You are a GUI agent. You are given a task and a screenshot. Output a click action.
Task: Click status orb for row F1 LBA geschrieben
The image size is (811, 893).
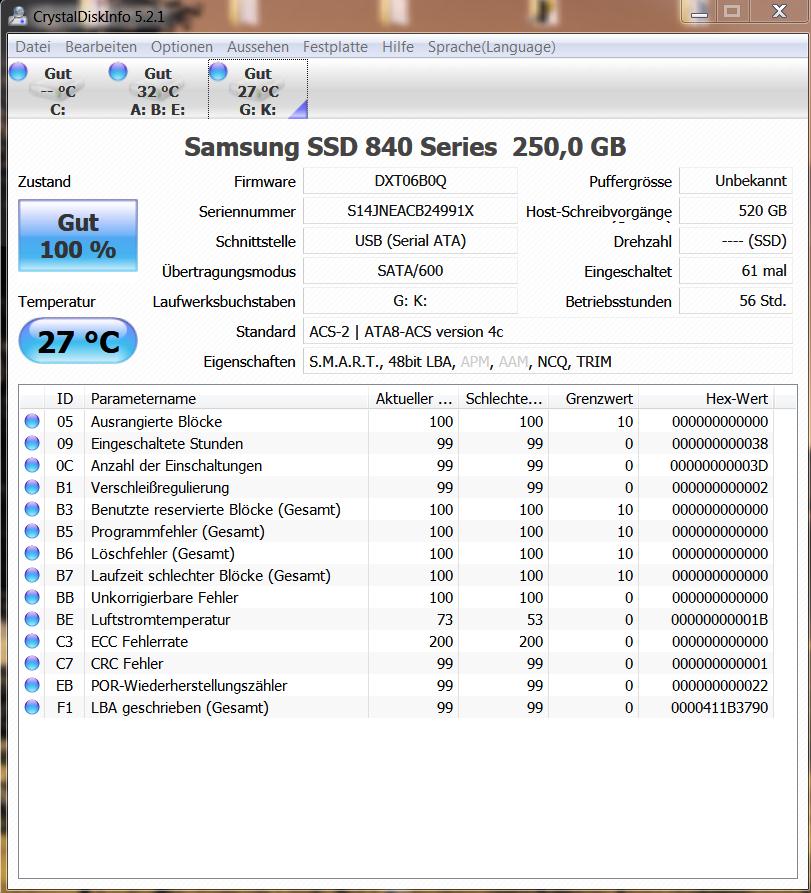coord(32,707)
